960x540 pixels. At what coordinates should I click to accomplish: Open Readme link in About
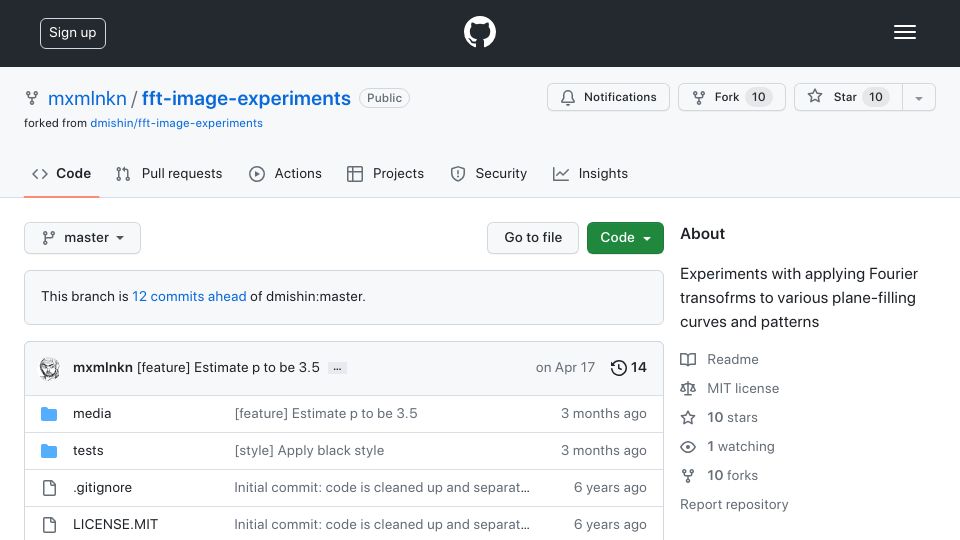tap(719, 359)
